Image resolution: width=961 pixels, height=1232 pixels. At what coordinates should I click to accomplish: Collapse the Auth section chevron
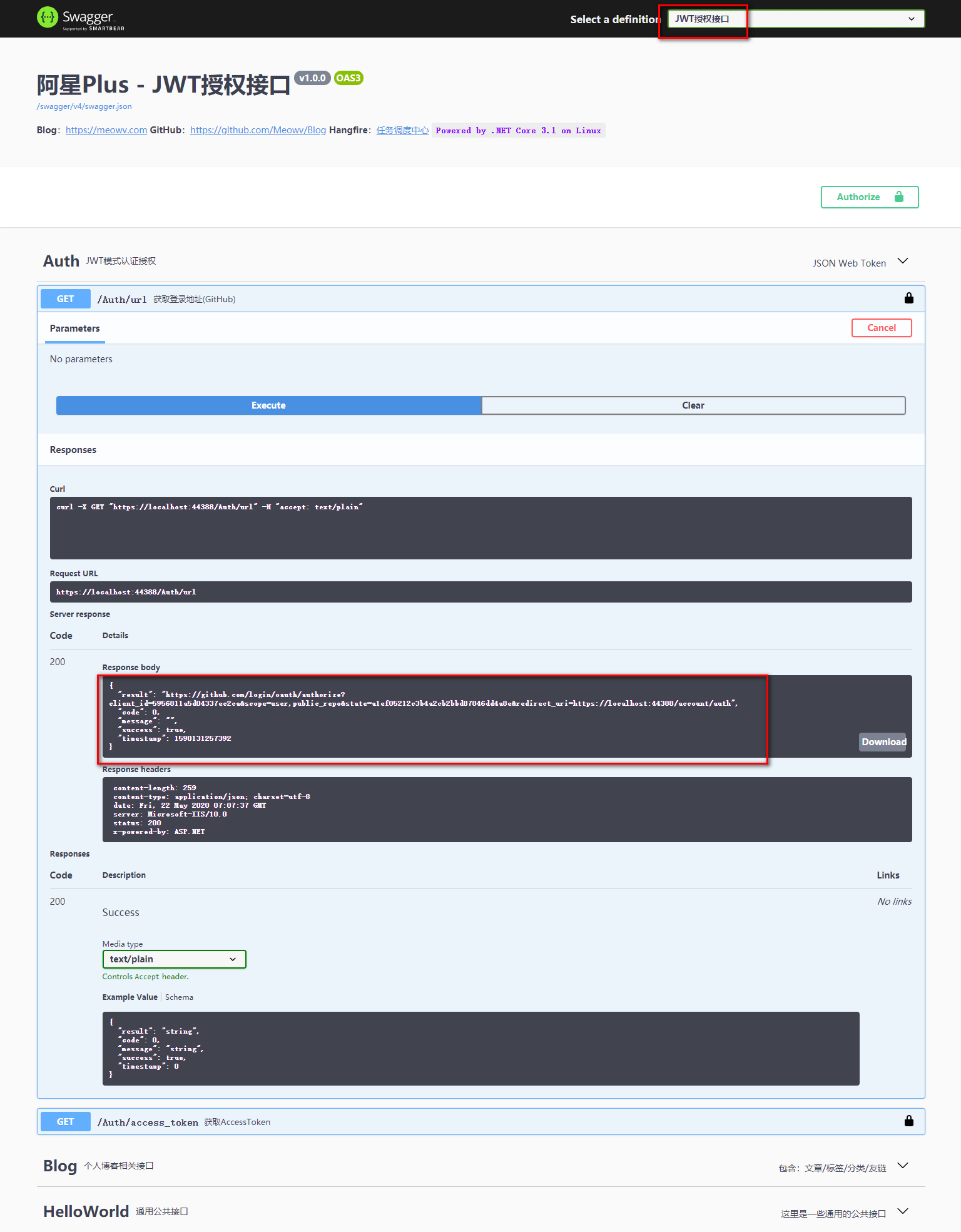[x=903, y=262]
